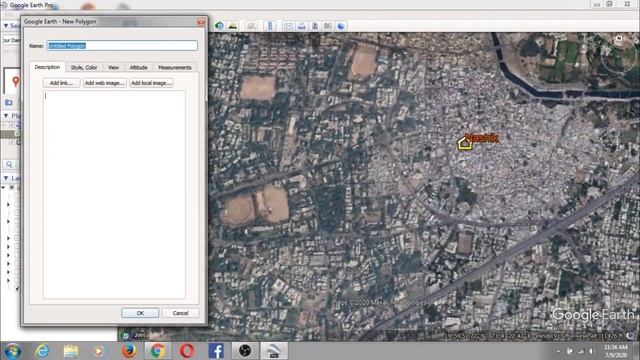Click the 2001 historical imagery indicator

click(140, 335)
